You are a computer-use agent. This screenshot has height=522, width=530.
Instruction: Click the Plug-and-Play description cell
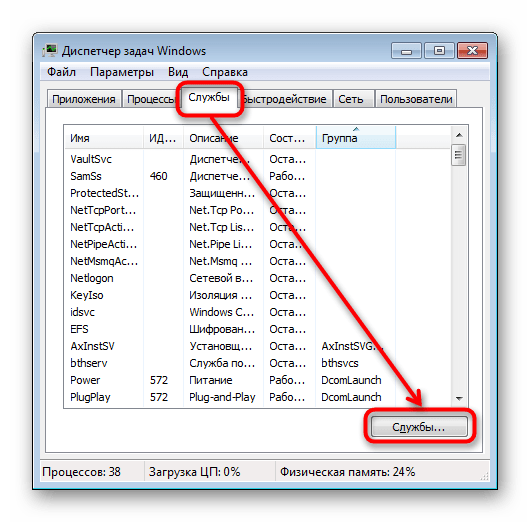click(222, 397)
